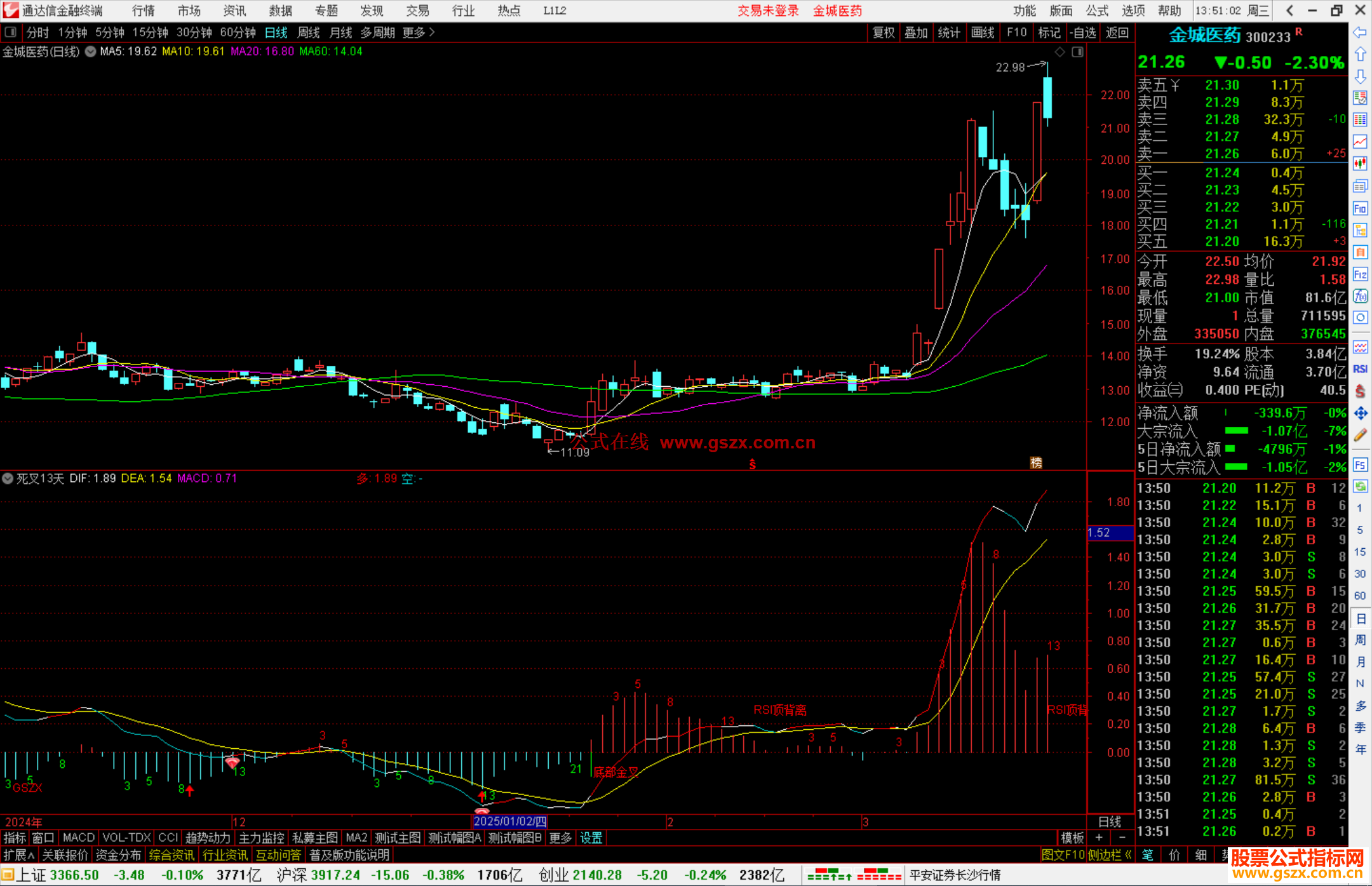
Task: Select the 30 minute period in right sidebar
Action: (1360, 574)
